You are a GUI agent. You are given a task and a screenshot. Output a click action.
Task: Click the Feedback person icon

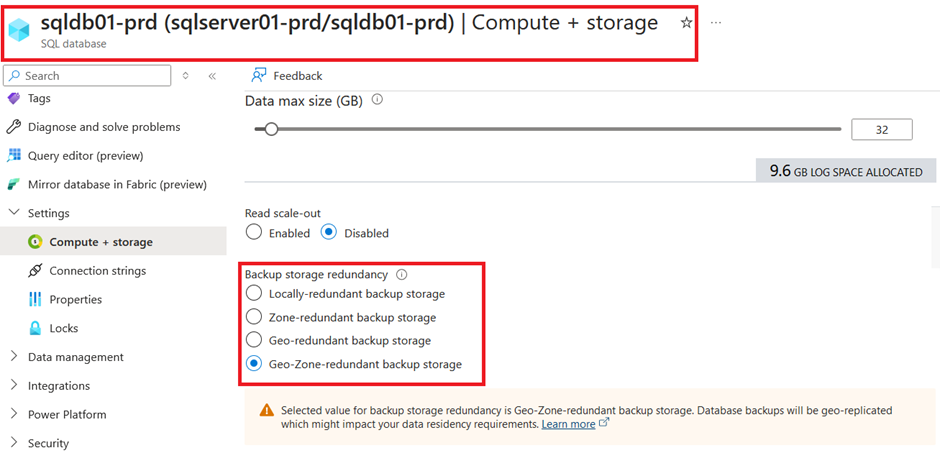(x=258, y=76)
